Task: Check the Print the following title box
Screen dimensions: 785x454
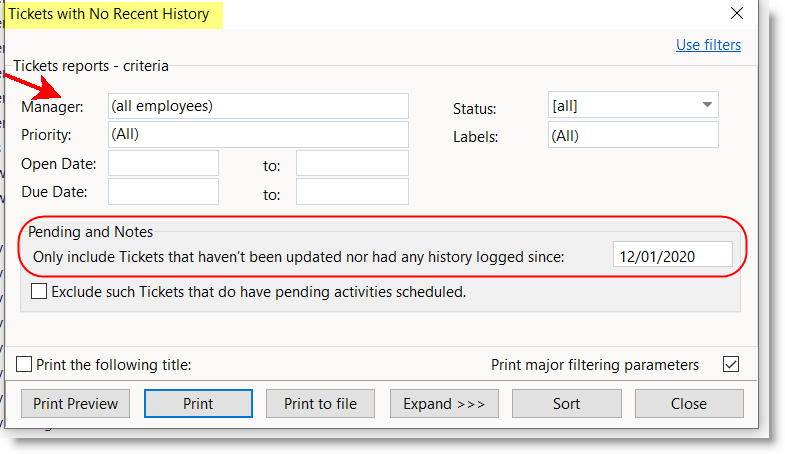Action: coord(25,365)
